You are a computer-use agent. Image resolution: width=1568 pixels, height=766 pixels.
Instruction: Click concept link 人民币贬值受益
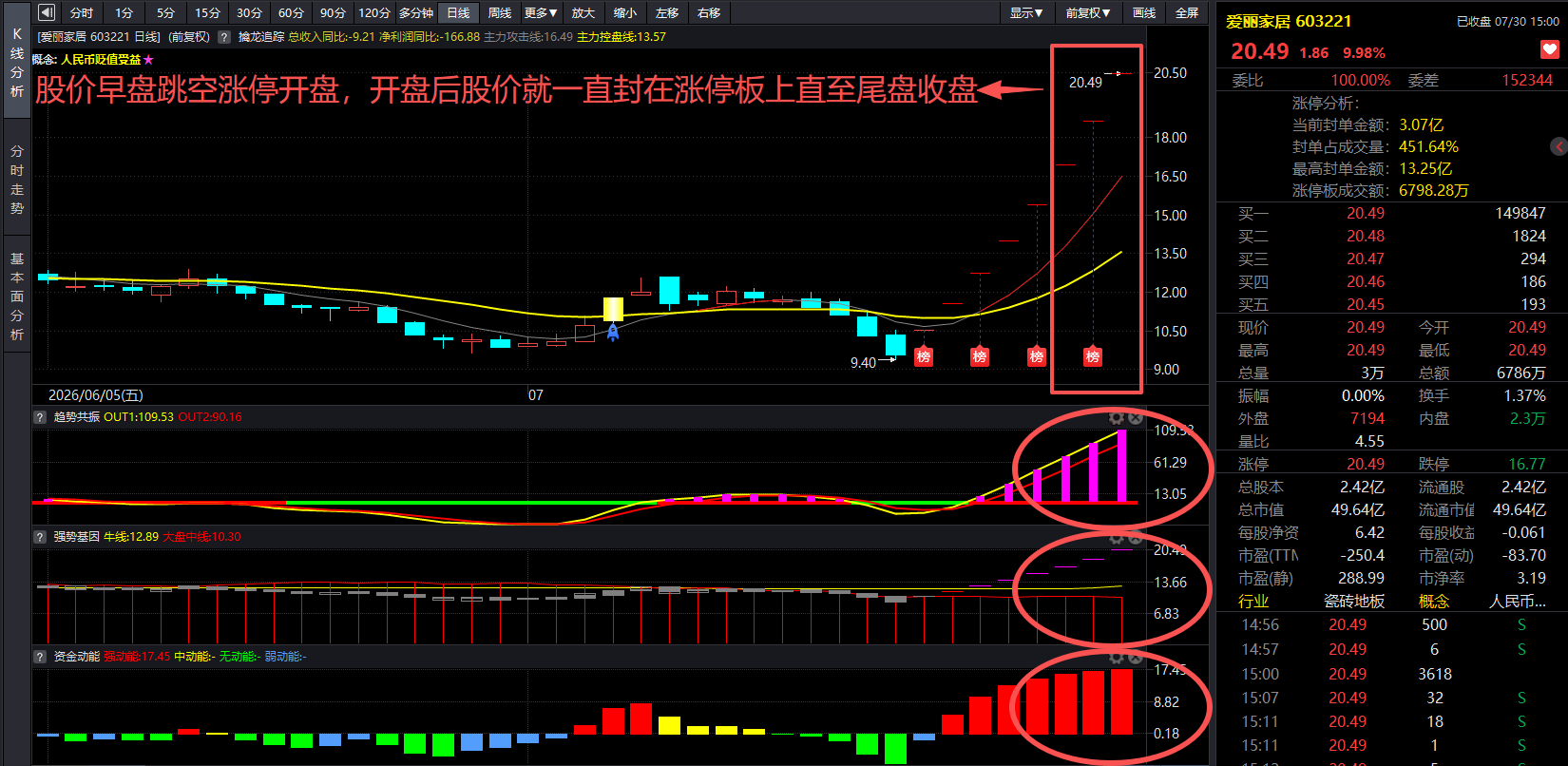(x=101, y=59)
